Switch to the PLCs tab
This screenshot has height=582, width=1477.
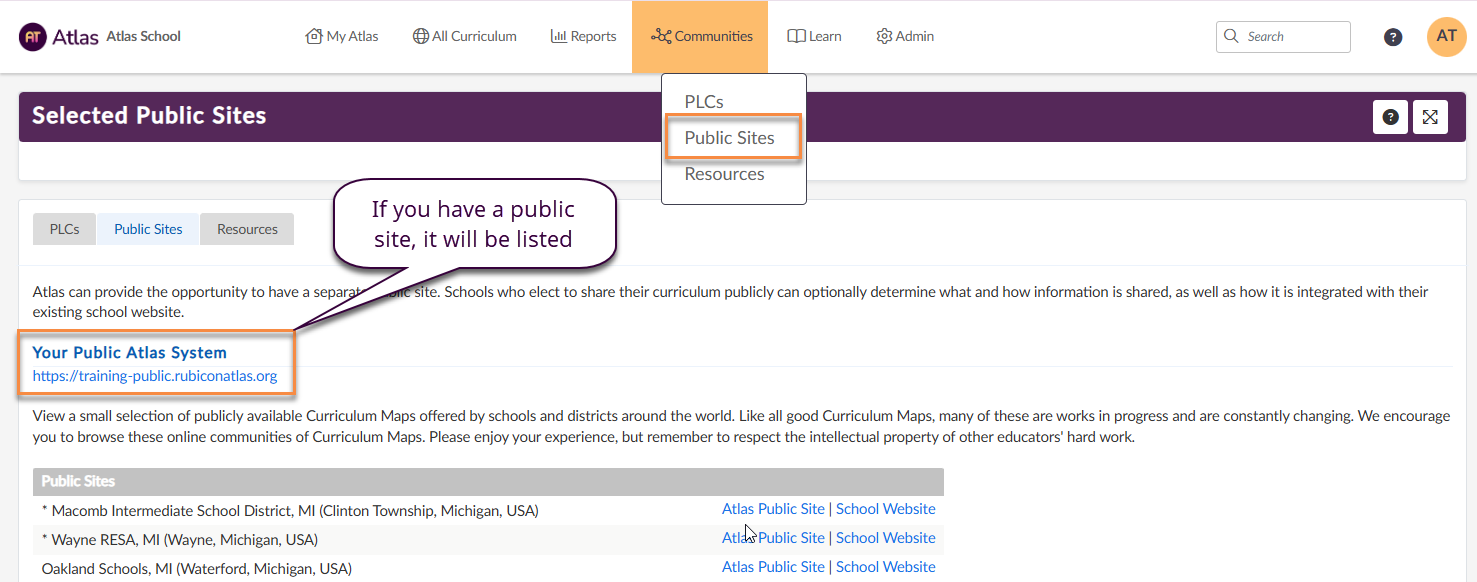65,229
